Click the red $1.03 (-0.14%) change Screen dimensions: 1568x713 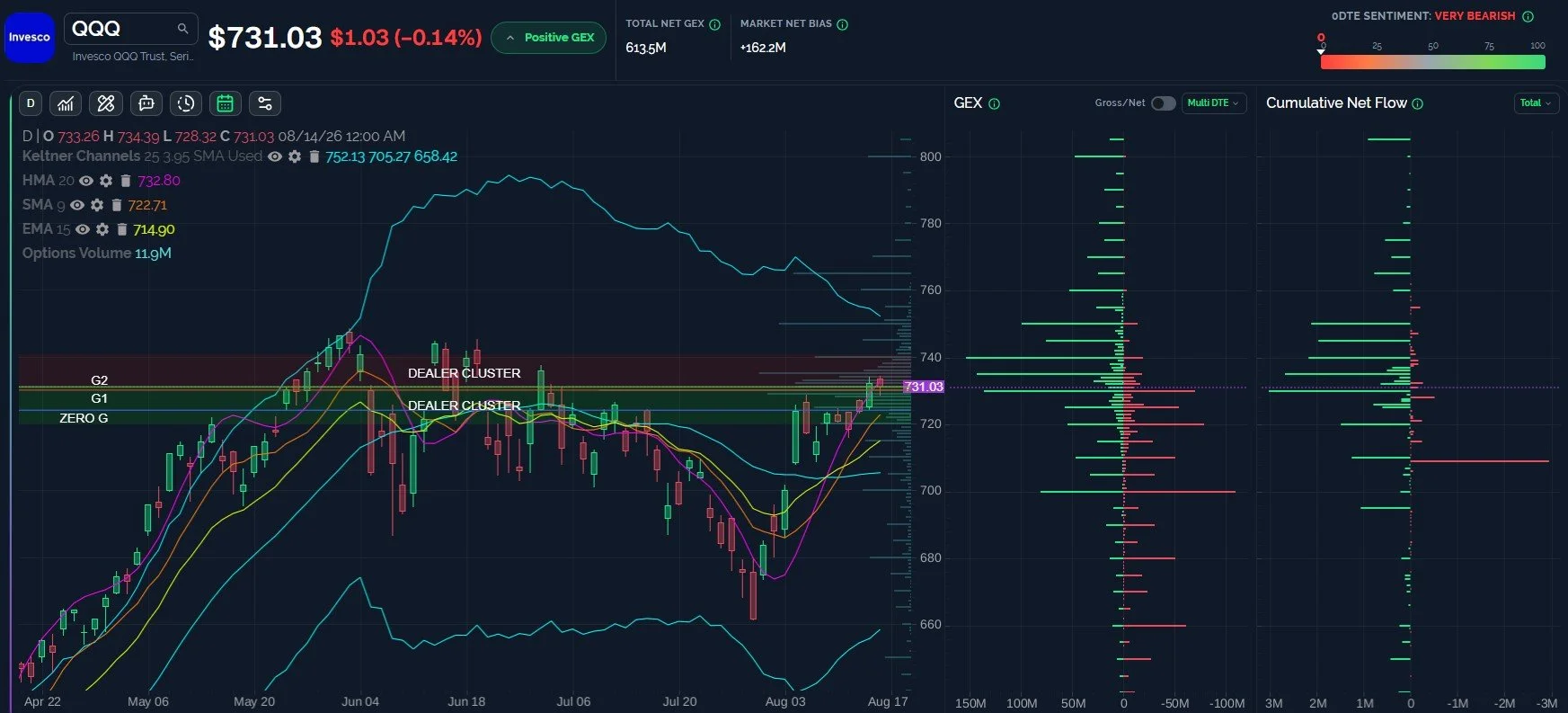click(x=406, y=38)
